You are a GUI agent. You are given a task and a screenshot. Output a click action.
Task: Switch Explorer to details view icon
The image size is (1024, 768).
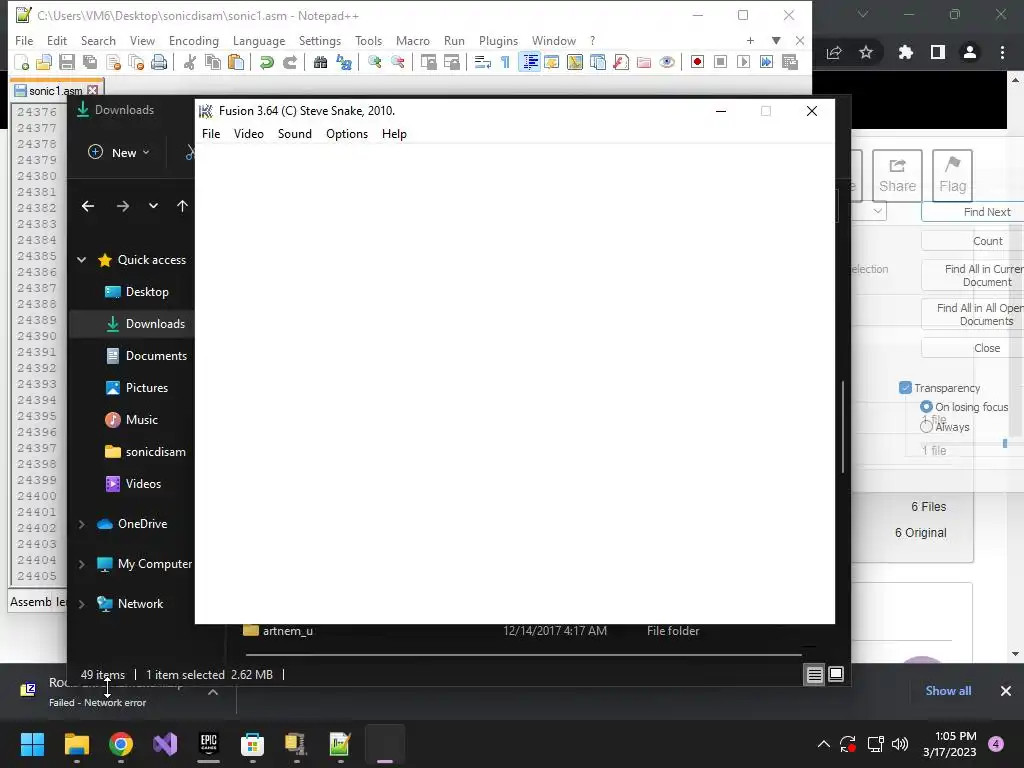(814, 675)
